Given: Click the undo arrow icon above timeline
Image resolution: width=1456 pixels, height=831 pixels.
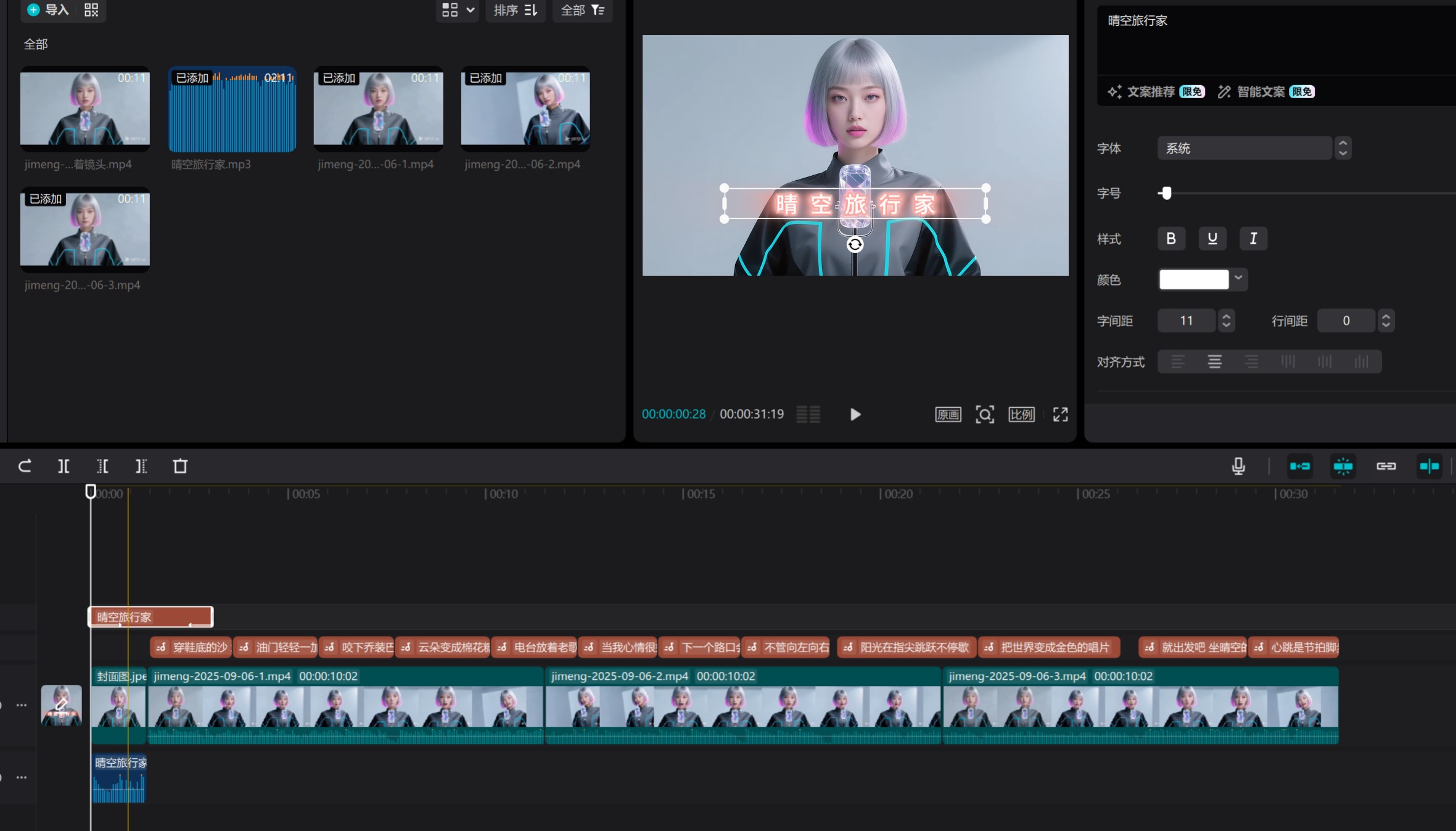Looking at the screenshot, I should tap(25, 466).
